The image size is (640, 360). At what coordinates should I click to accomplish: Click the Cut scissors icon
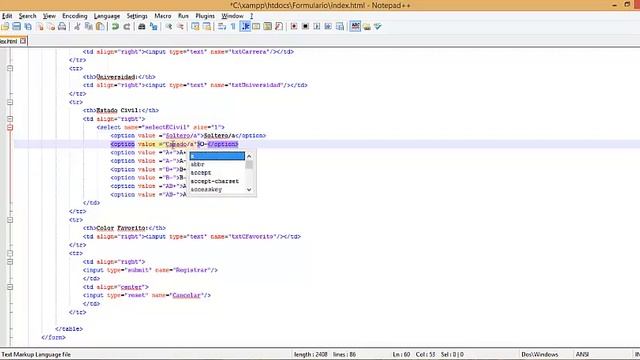click(77, 27)
